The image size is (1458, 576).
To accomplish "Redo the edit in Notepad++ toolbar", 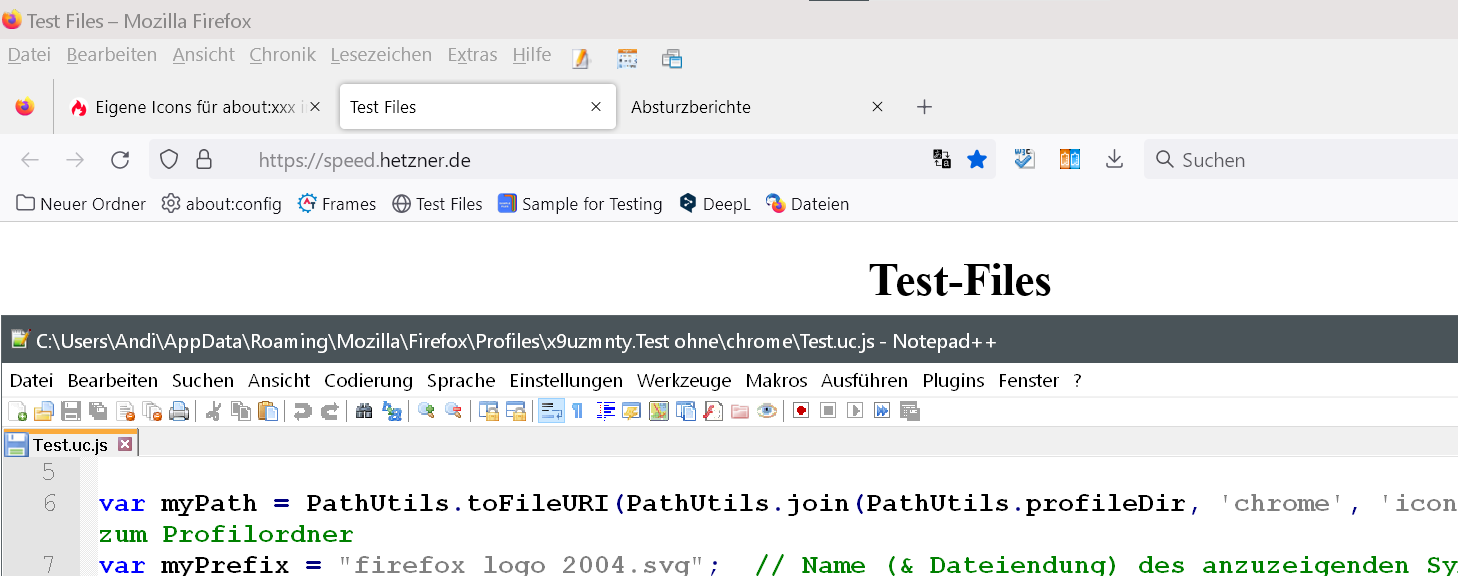I will click(329, 411).
